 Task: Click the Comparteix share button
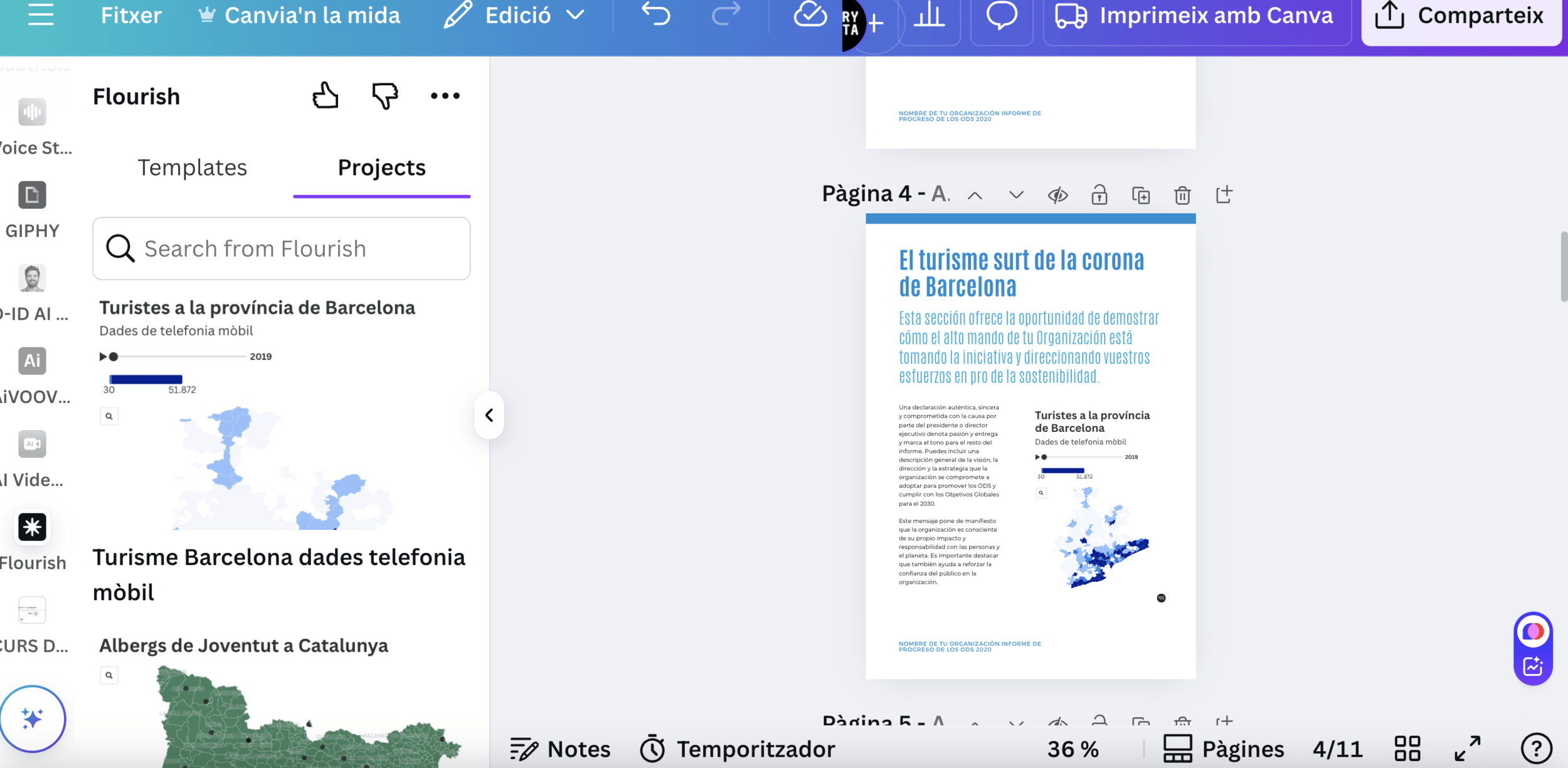pos(1460,16)
